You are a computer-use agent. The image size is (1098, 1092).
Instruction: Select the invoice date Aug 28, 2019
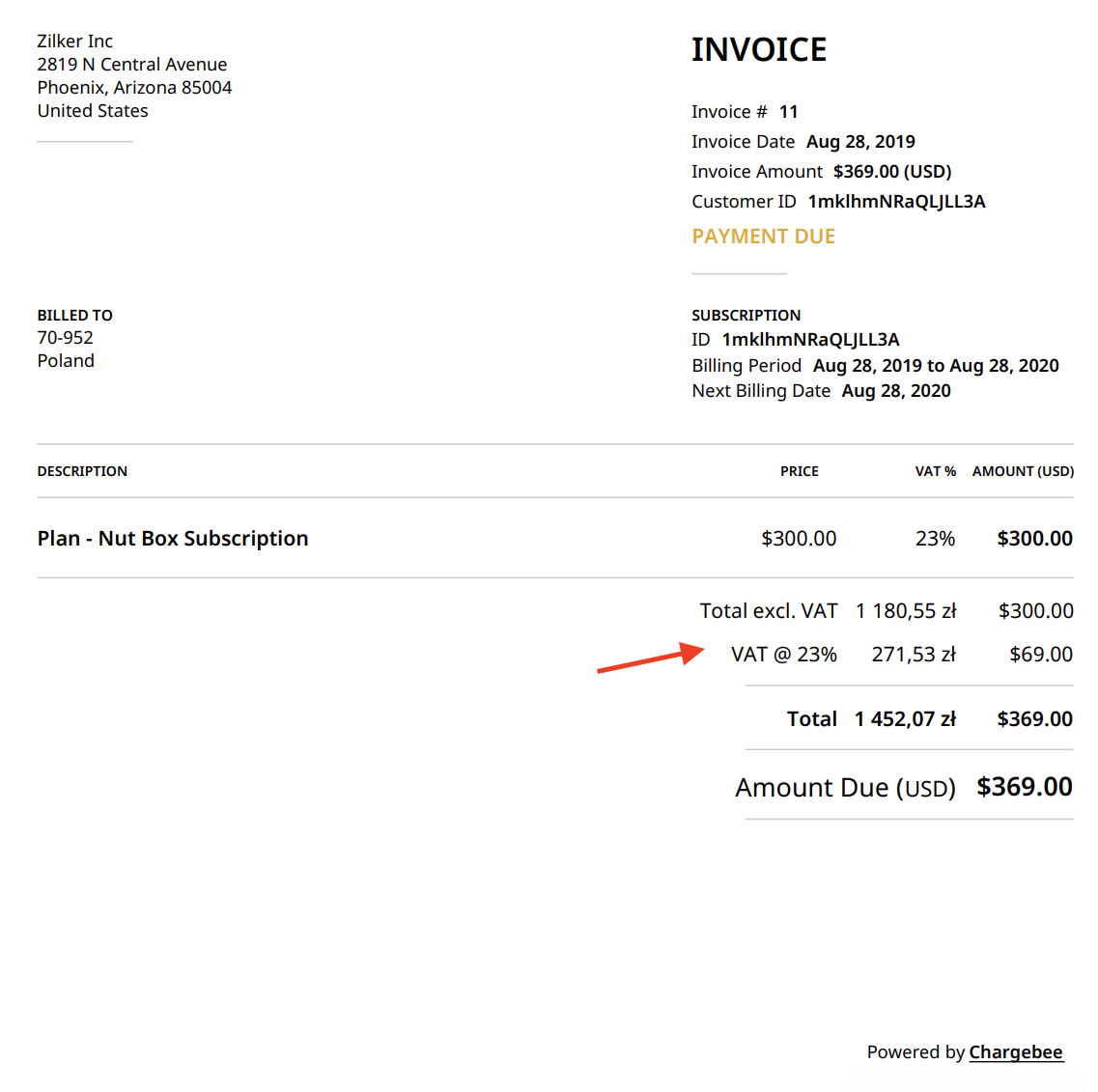860,142
